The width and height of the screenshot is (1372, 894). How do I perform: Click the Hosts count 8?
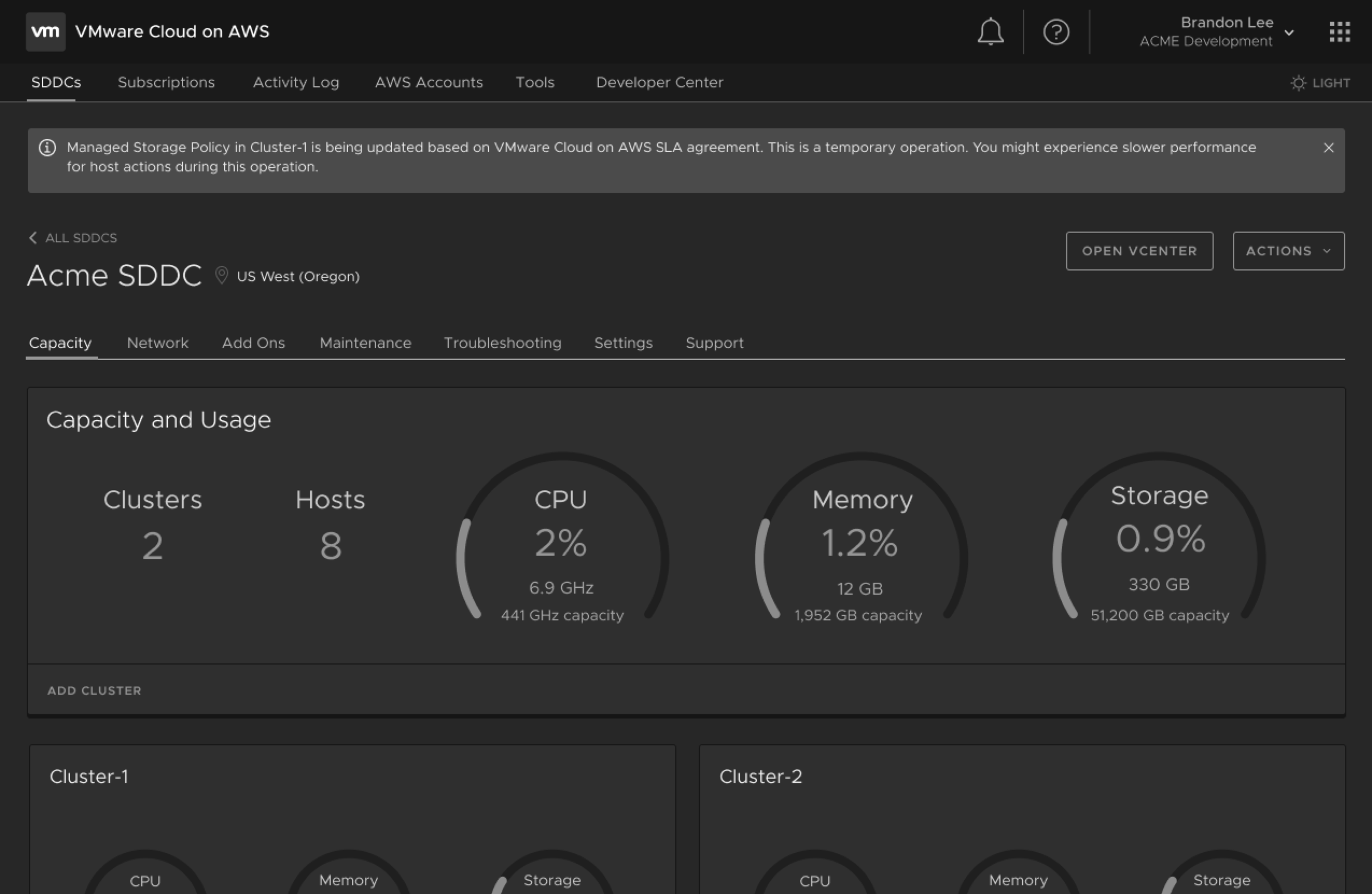coord(330,545)
